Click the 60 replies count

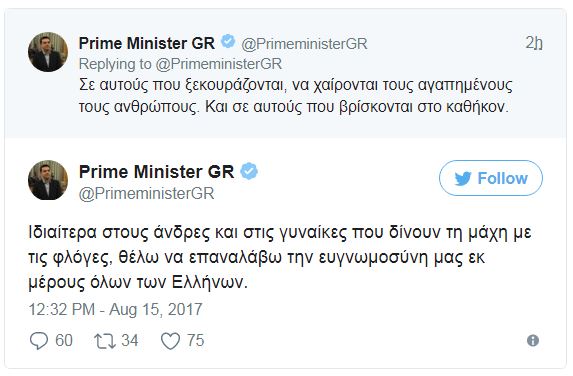pos(64,341)
